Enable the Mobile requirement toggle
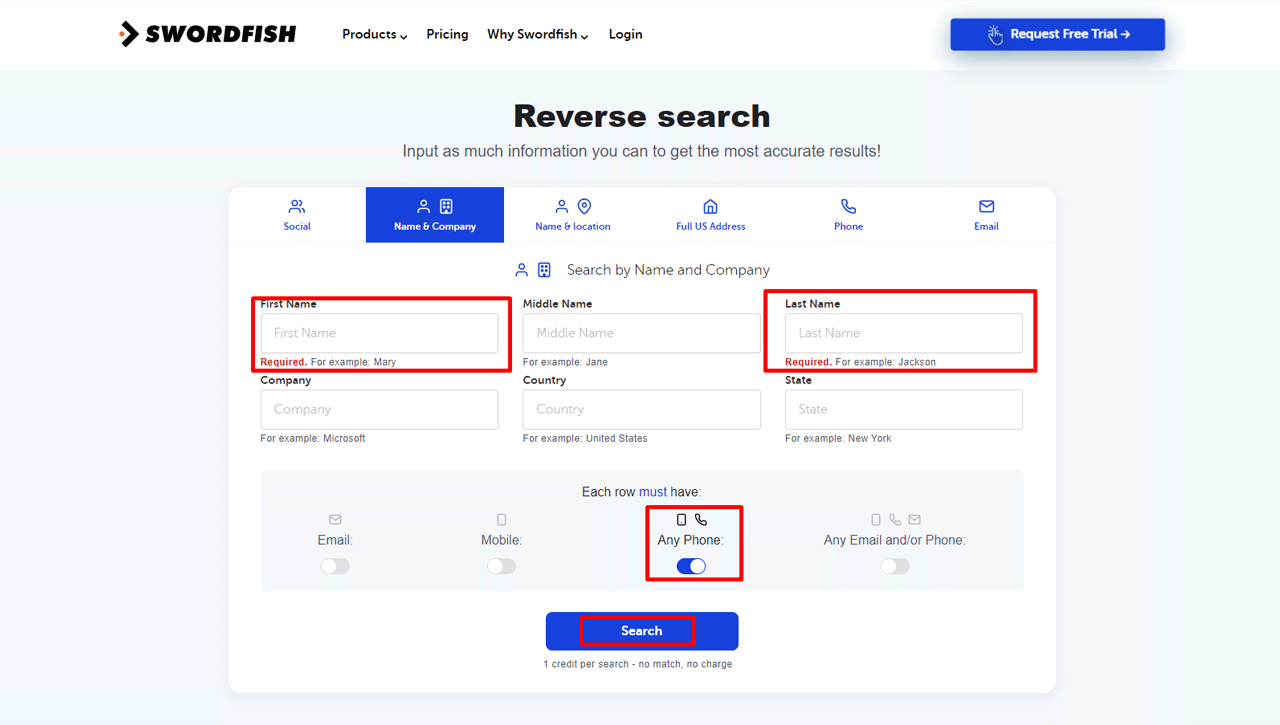Screen dimensions: 1280x725 point(501,565)
